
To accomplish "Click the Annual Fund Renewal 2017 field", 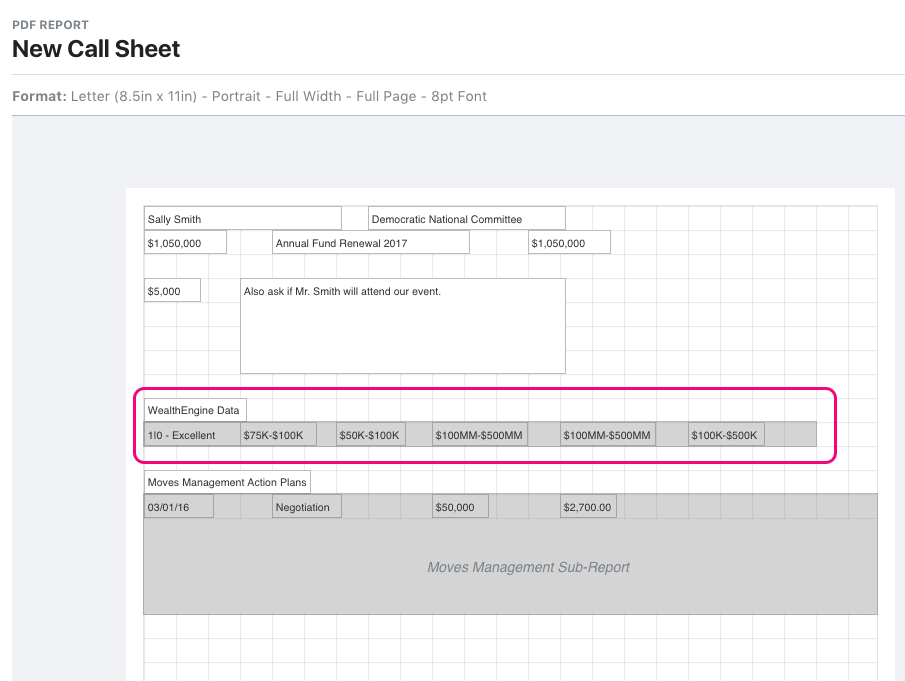I will click(370, 241).
